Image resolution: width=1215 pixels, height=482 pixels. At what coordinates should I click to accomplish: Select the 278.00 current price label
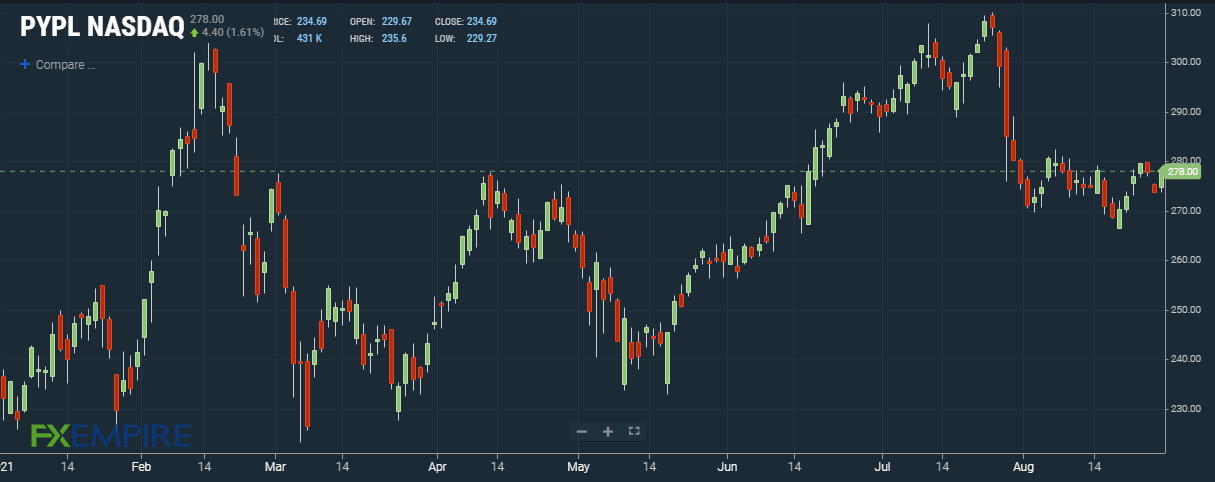coord(206,19)
